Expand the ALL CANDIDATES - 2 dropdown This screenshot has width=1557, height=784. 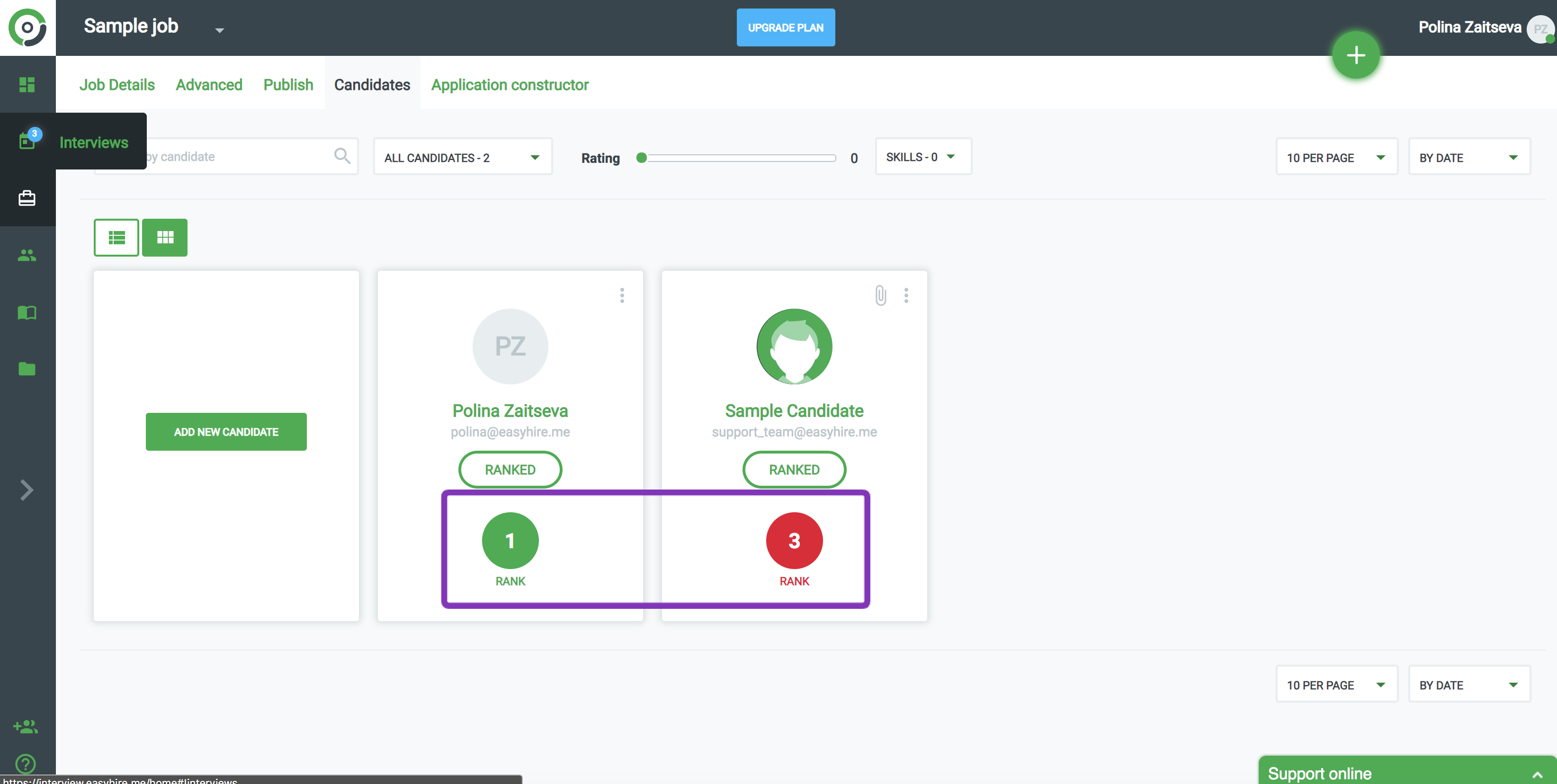pos(462,157)
